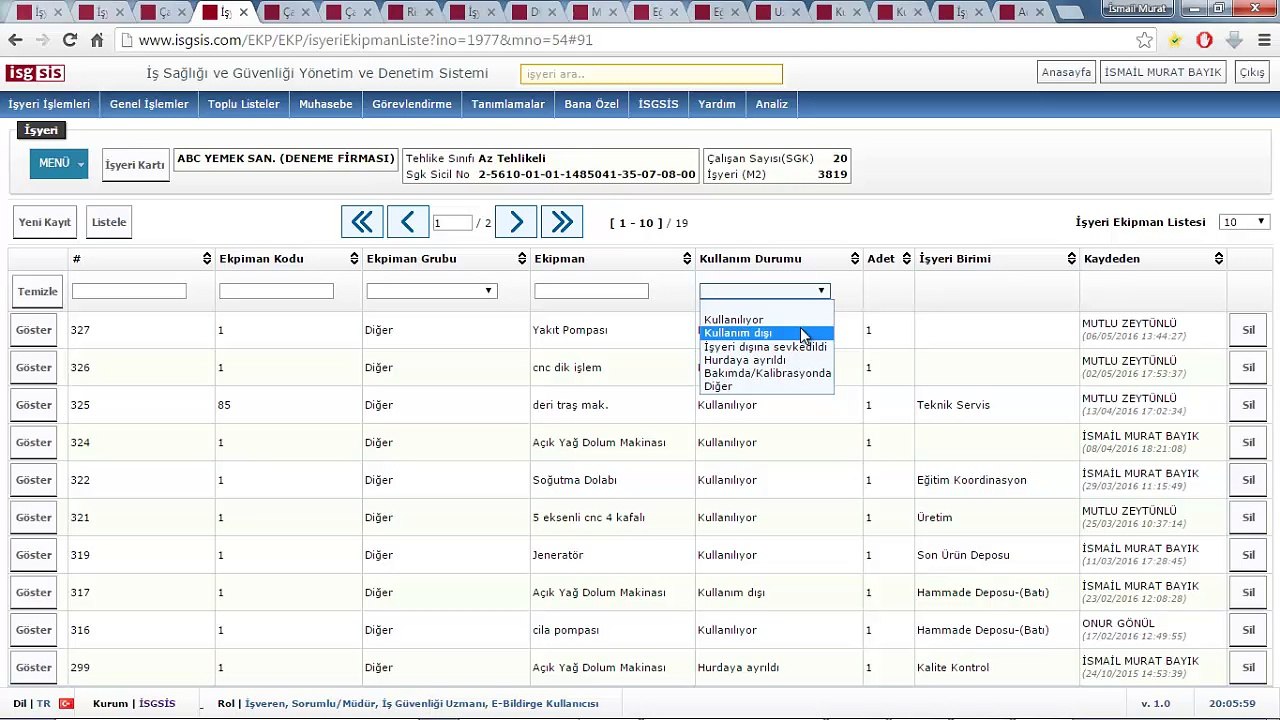Click the Listele button

tap(109, 222)
